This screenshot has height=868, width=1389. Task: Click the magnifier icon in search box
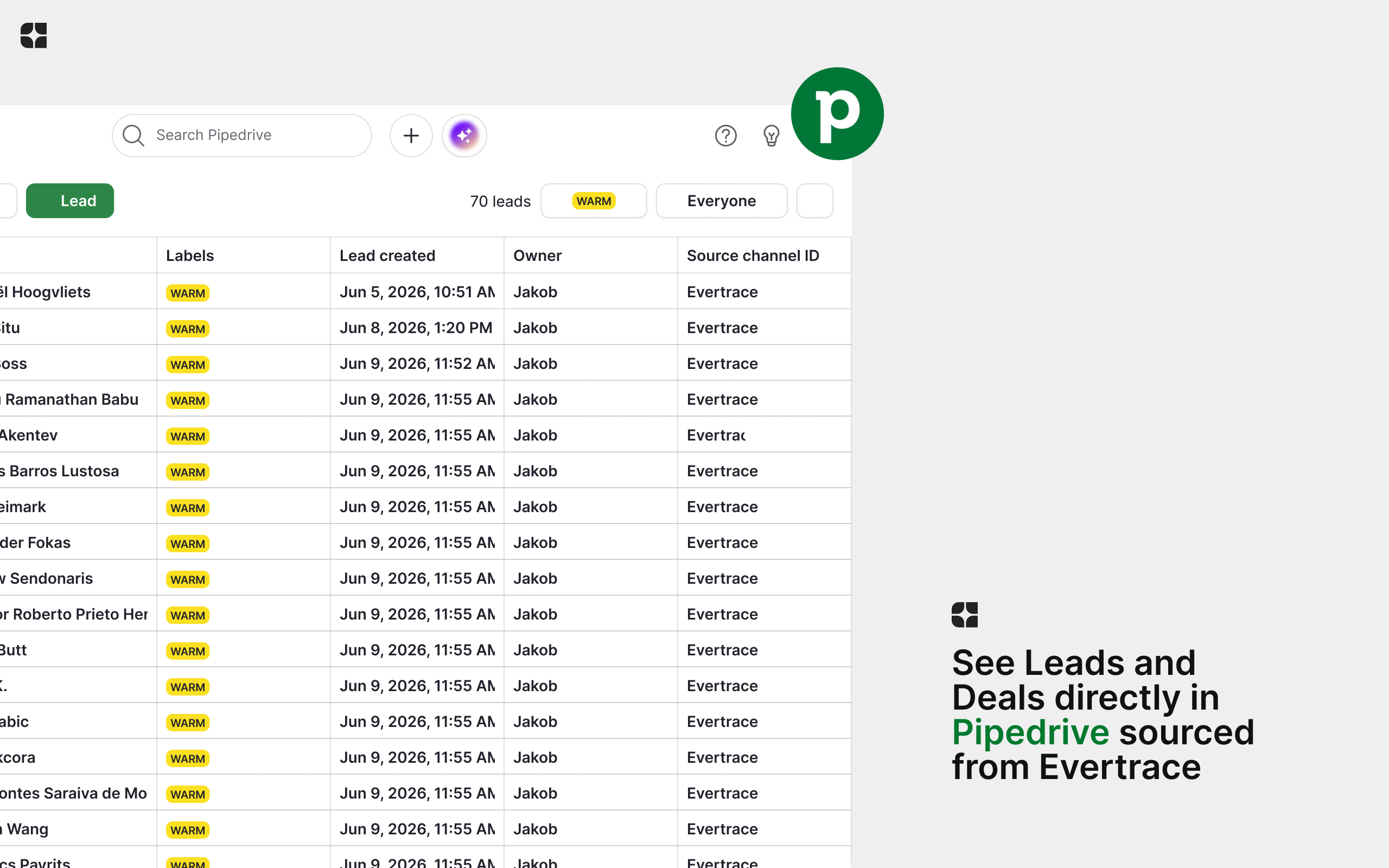point(133,136)
